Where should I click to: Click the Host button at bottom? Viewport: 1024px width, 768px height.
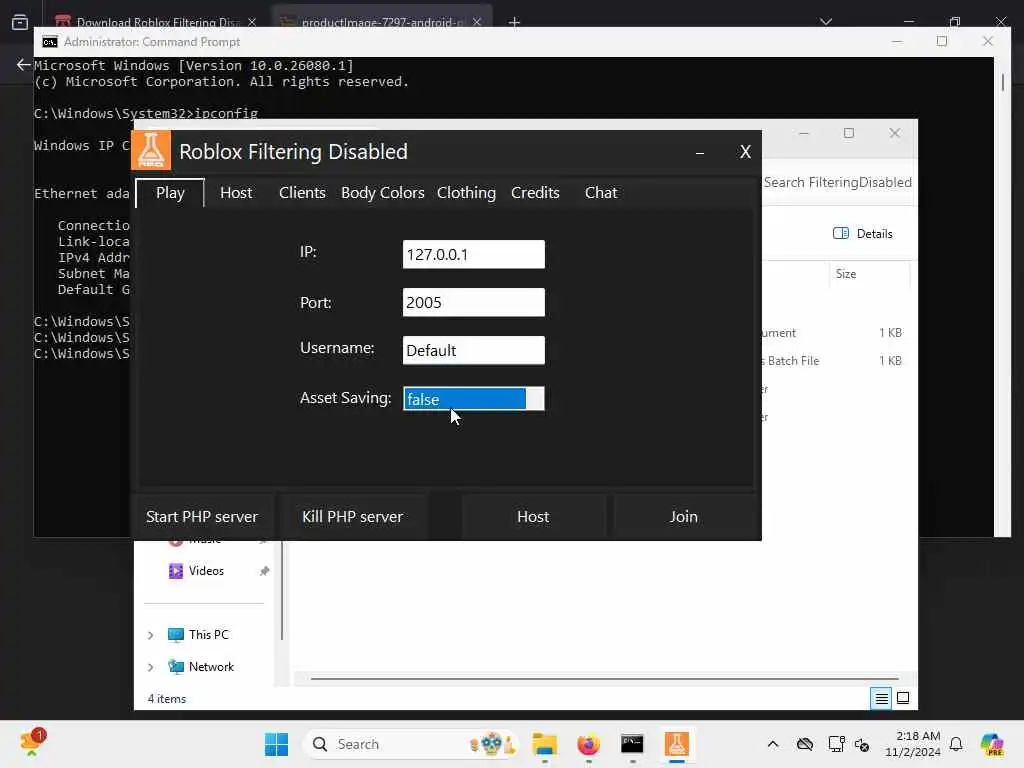533,517
